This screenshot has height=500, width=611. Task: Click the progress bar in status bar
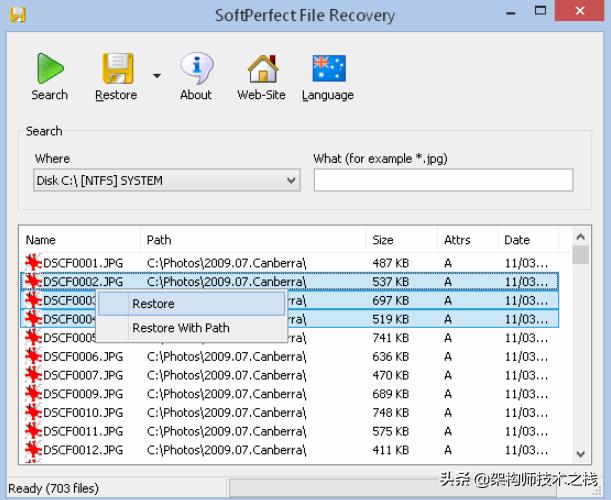(x=393, y=488)
